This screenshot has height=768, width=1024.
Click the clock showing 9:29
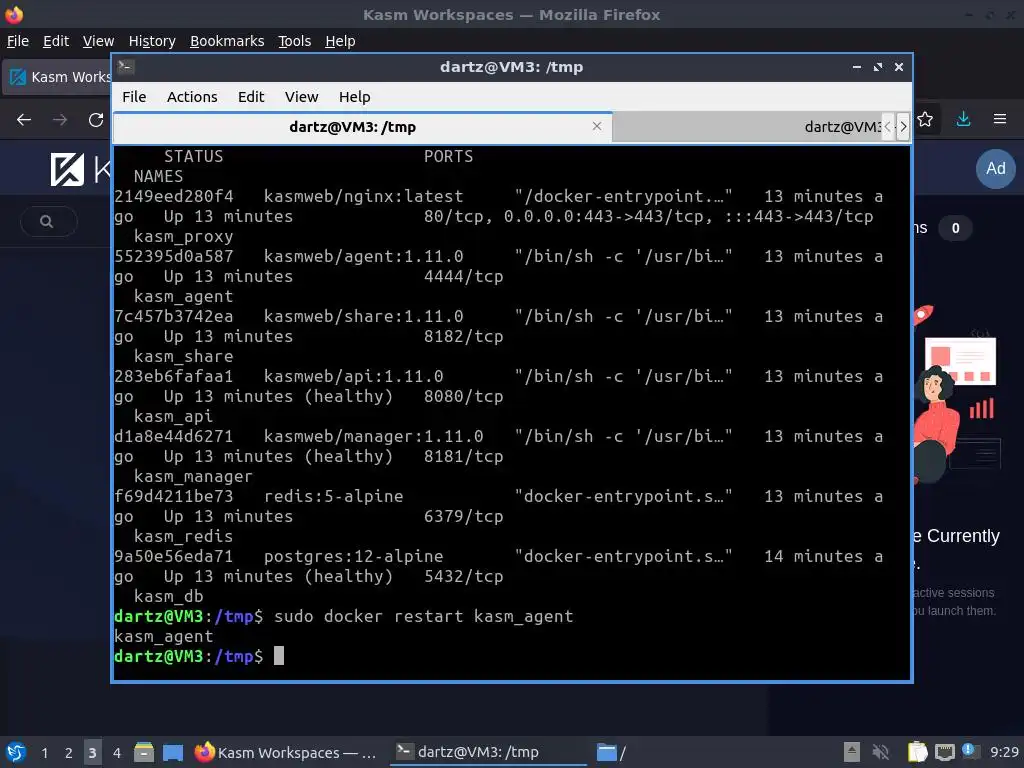(1004, 752)
